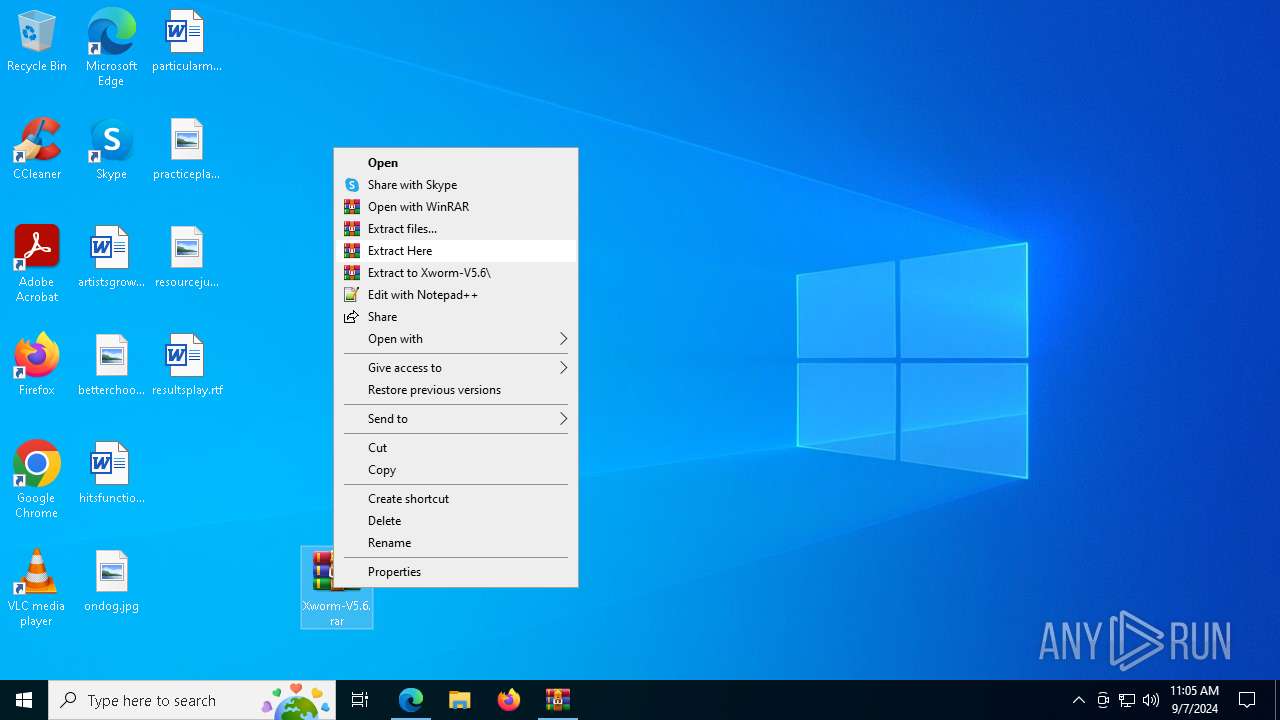The image size is (1280, 720).
Task: Choose Extract Here option
Action: (456, 251)
